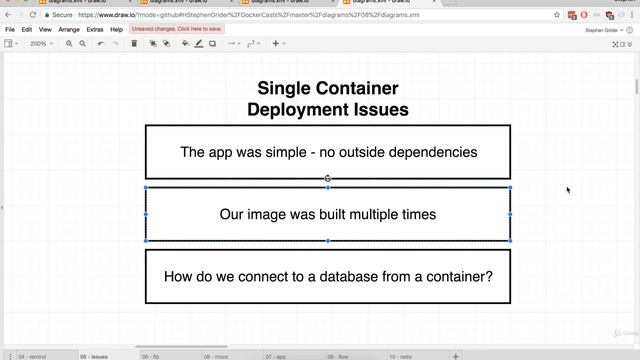The height and width of the screenshot is (360, 640).
Task: Click the browser address bar URL
Action: [248, 15]
